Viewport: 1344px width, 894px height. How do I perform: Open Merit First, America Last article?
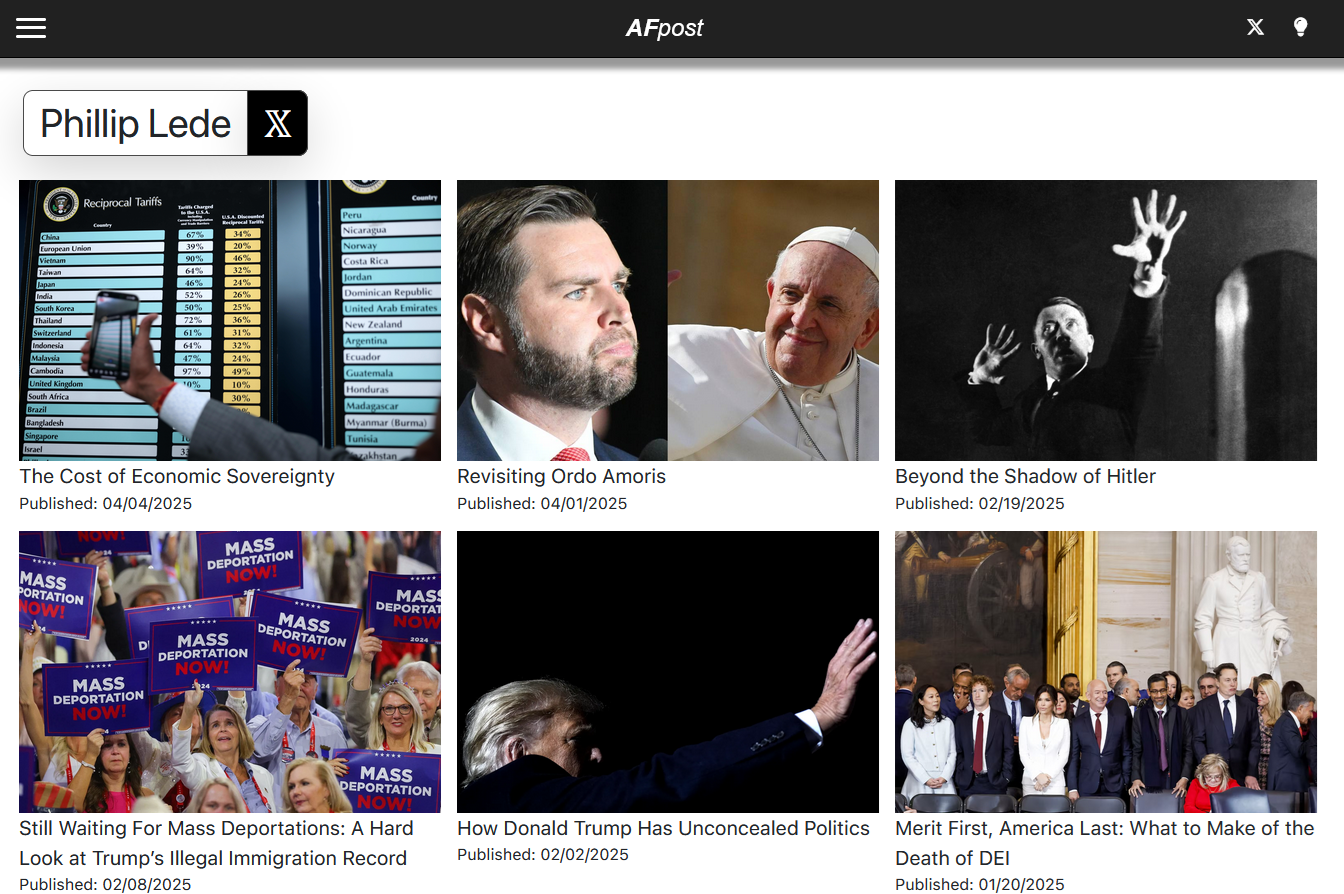1104,843
